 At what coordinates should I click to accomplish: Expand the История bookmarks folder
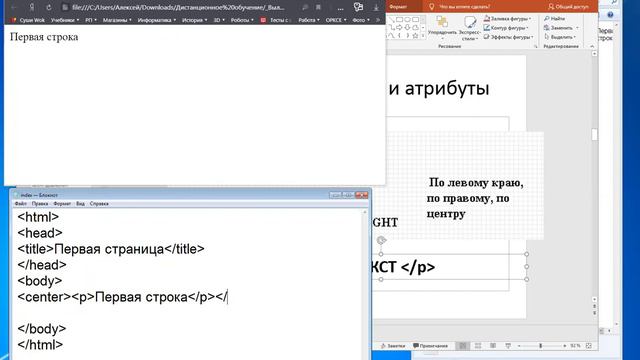coord(194,20)
